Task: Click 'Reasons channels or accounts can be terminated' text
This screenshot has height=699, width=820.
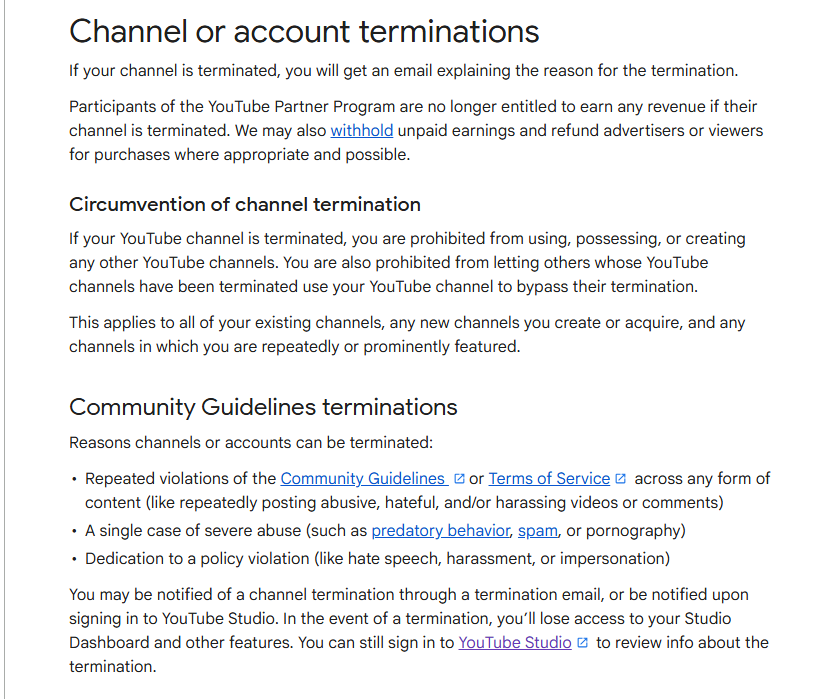Action: coord(251,442)
